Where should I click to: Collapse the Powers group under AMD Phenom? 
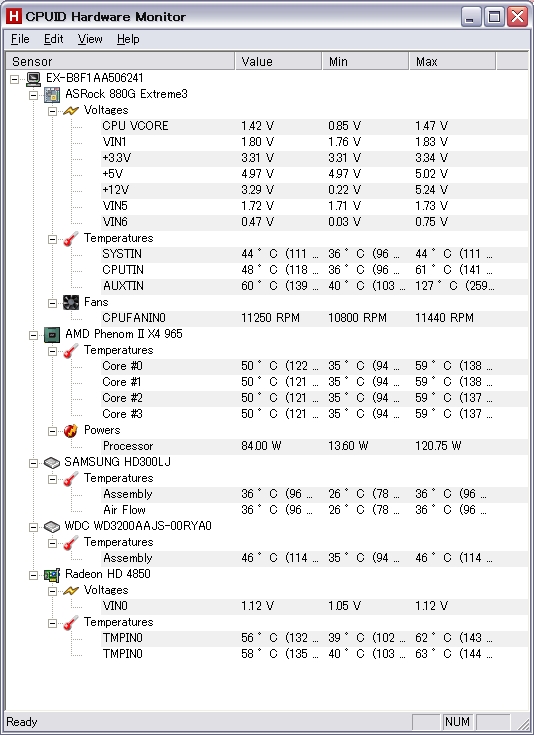point(53,431)
